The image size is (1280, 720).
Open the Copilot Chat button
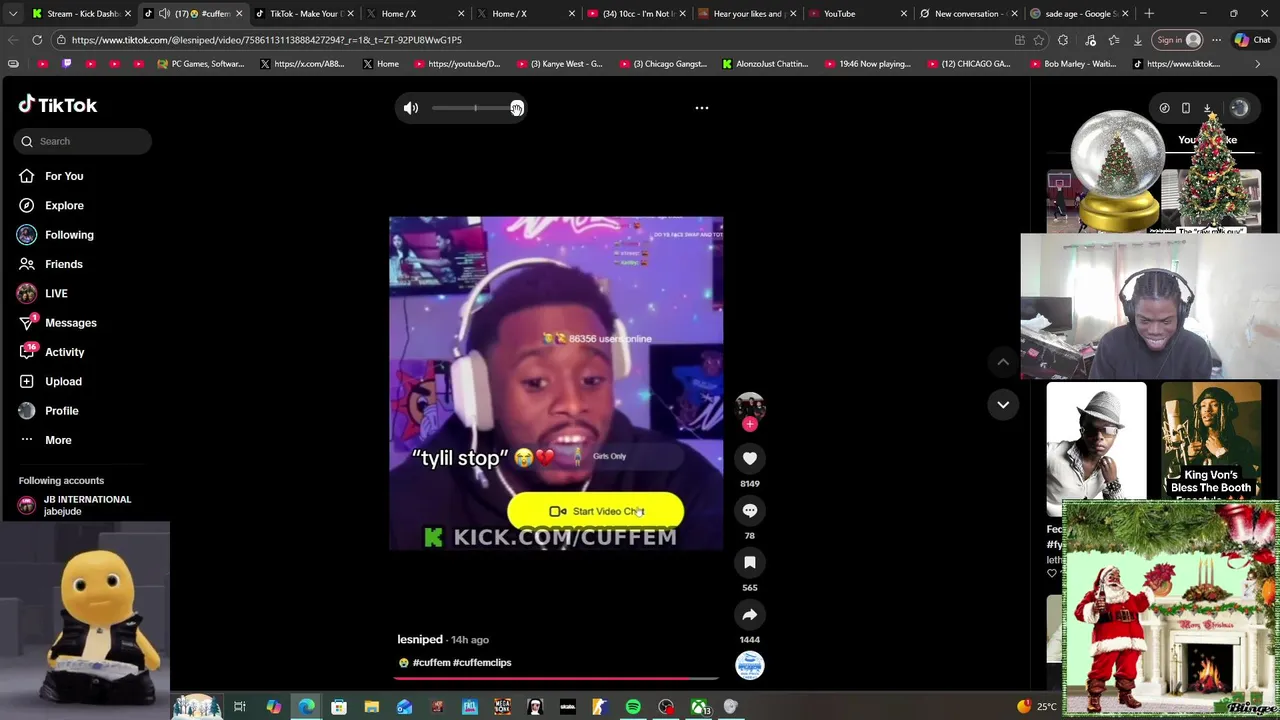pos(1252,40)
